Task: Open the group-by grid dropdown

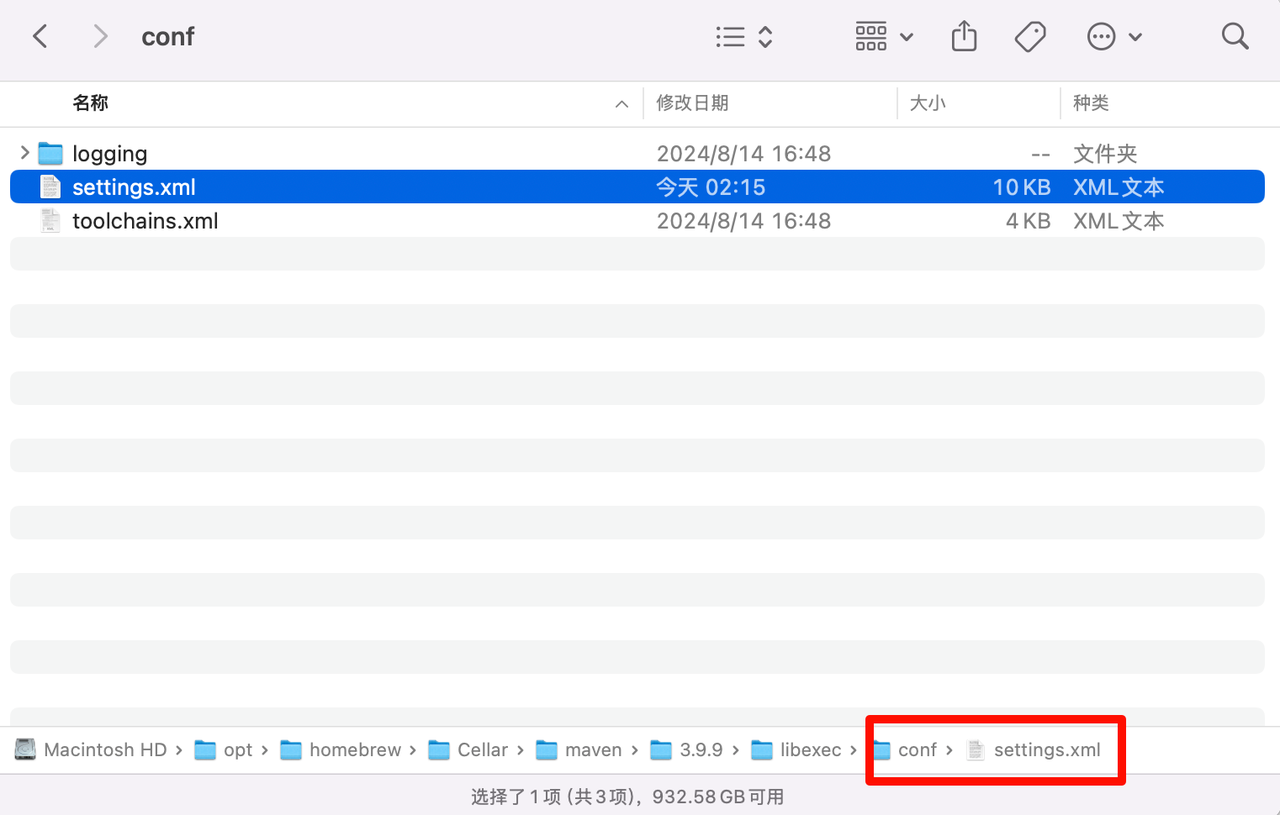Action: point(884,37)
